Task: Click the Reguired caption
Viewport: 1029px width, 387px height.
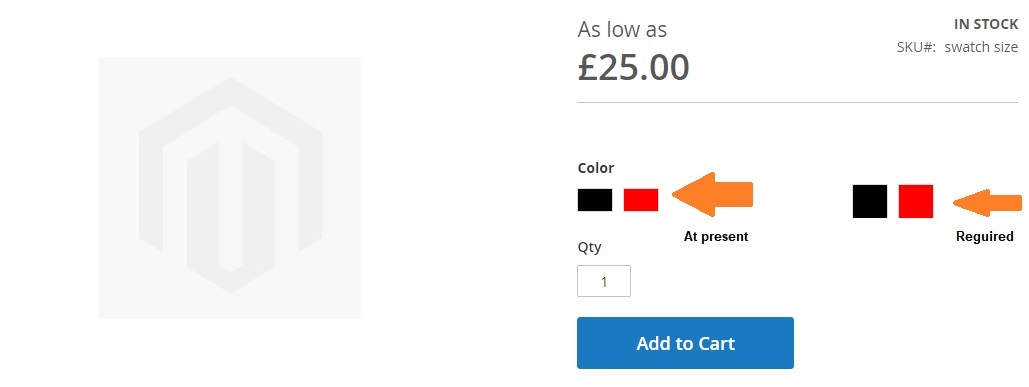Action: [984, 237]
